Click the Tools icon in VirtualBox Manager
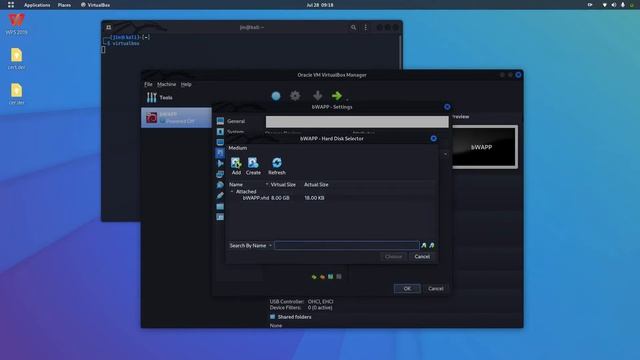The image size is (640, 360). 152,97
